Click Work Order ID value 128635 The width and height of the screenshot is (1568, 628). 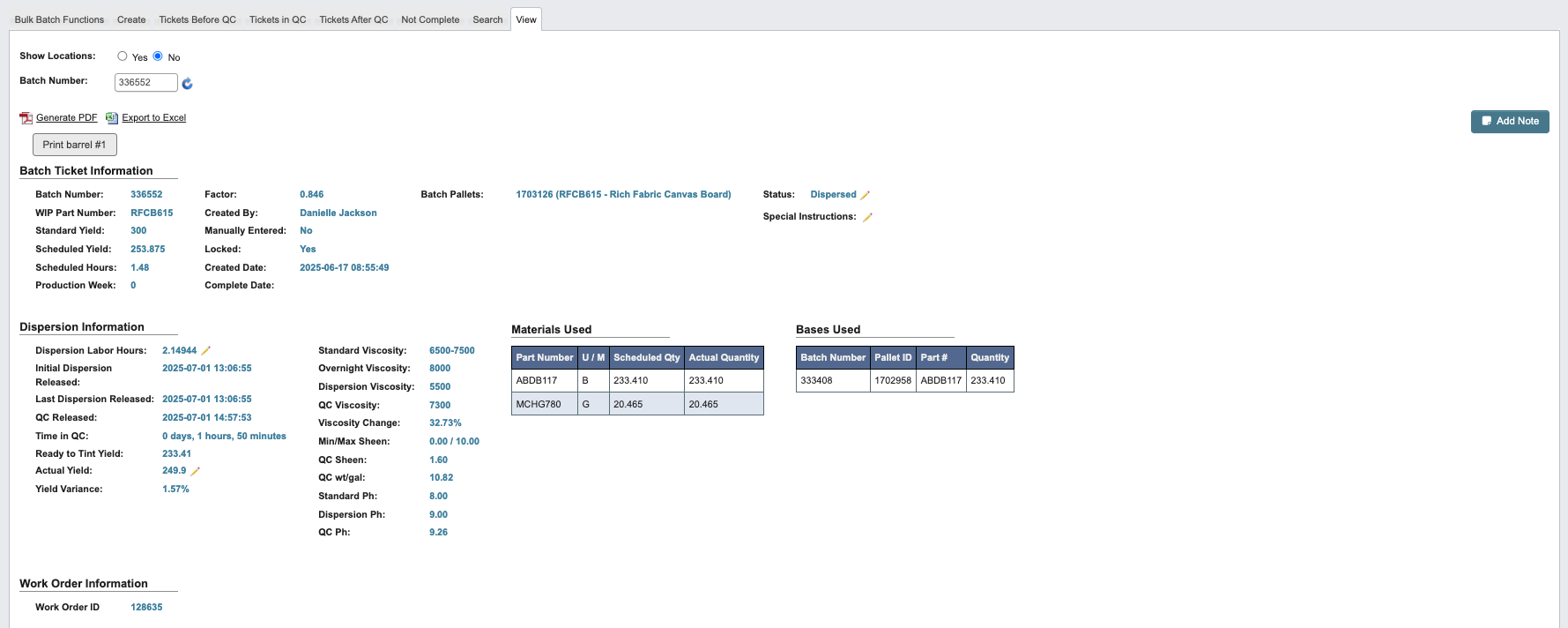coord(146,608)
